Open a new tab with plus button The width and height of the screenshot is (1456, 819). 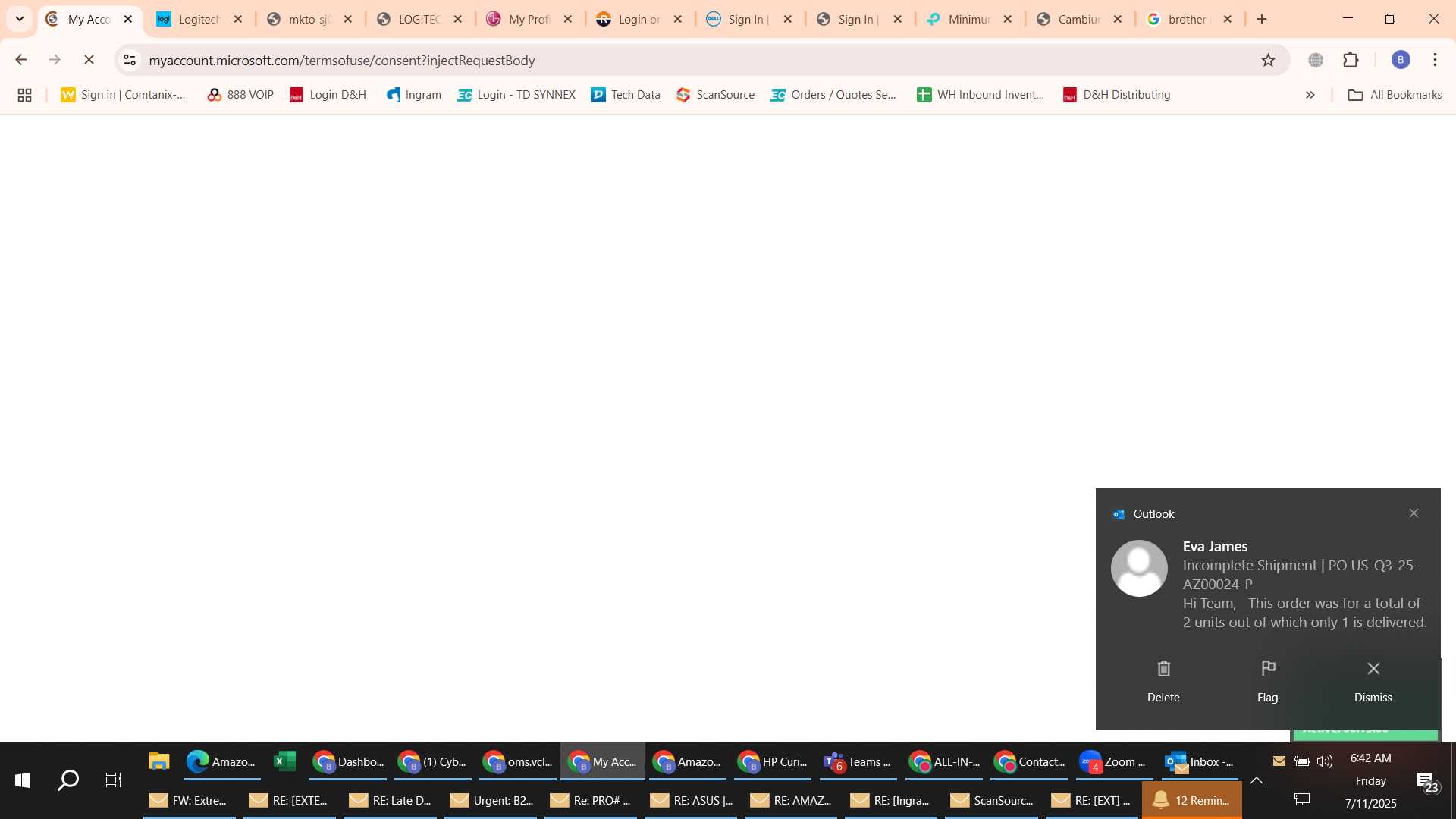click(x=1262, y=19)
